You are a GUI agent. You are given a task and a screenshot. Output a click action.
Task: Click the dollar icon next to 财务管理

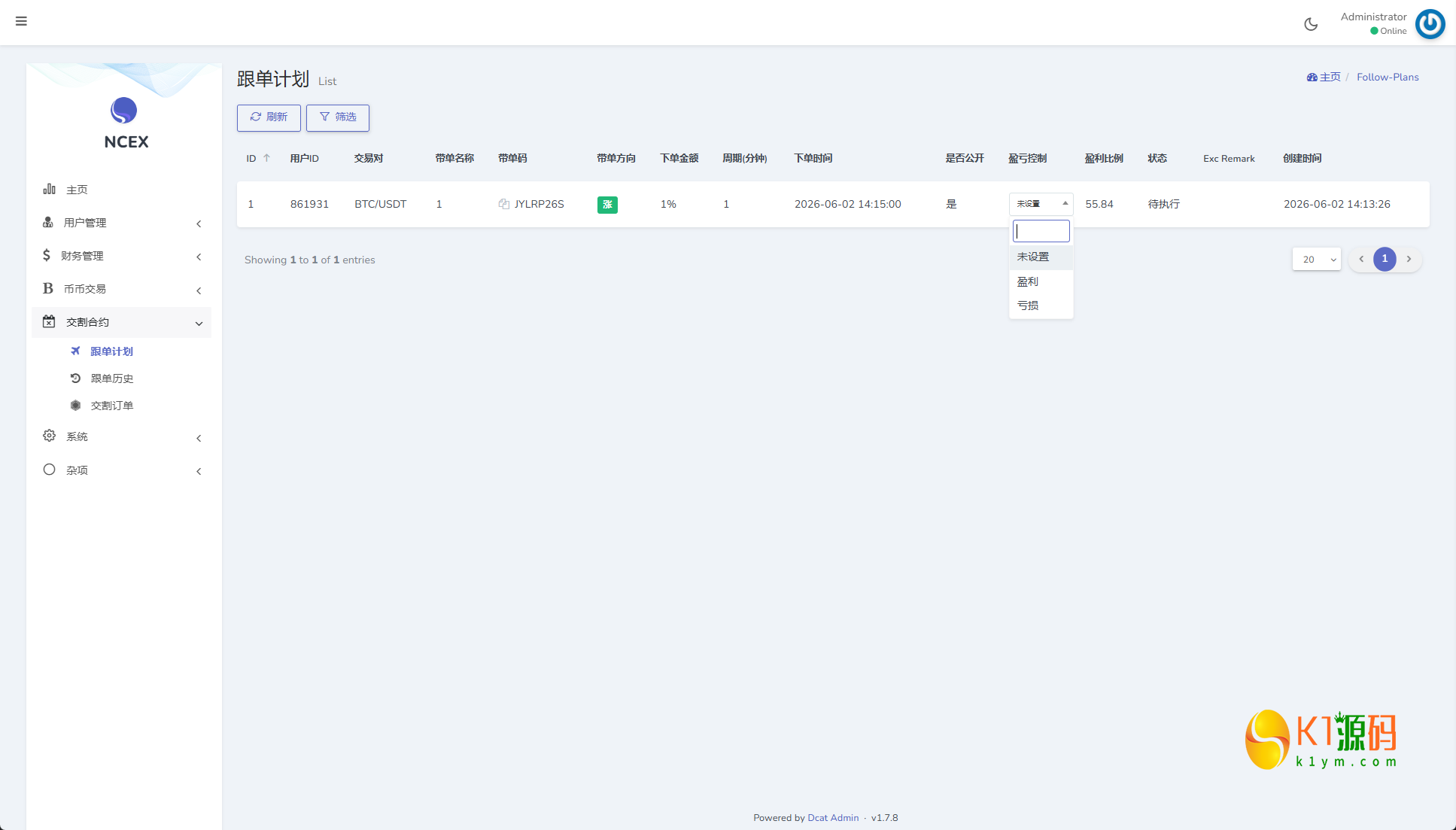coord(47,255)
